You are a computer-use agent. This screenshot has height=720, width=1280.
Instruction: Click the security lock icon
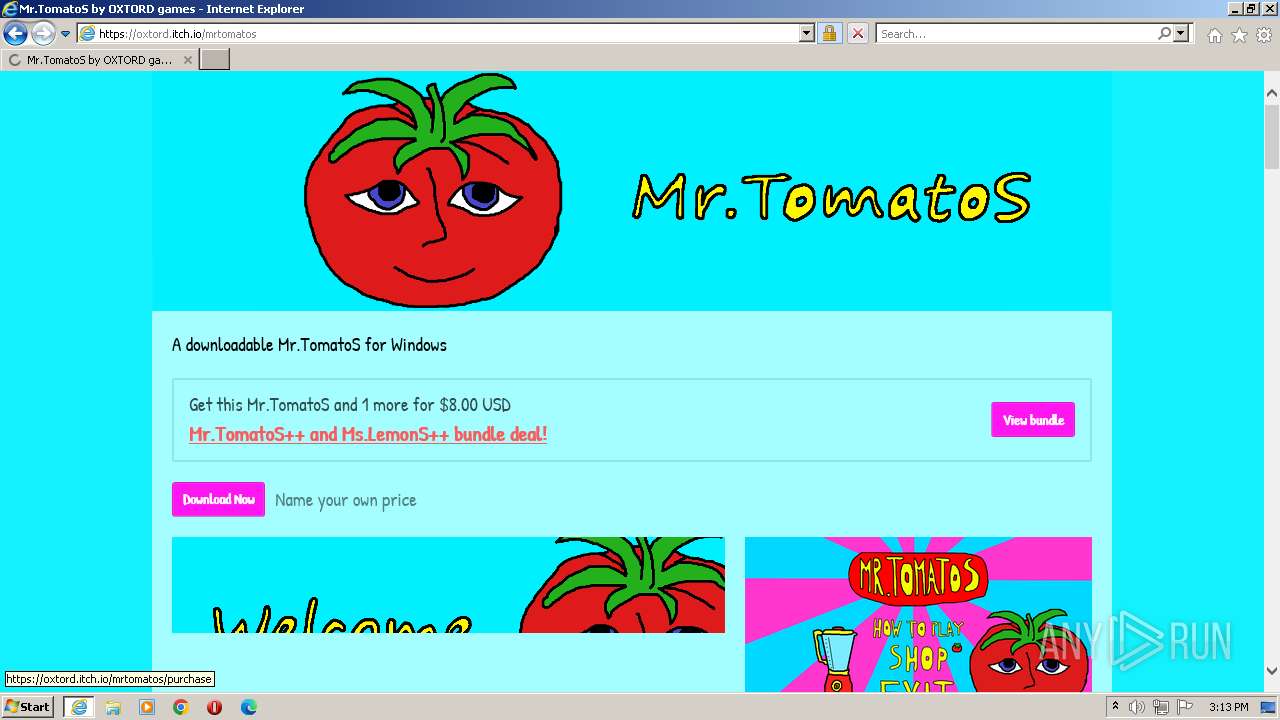point(829,34)
